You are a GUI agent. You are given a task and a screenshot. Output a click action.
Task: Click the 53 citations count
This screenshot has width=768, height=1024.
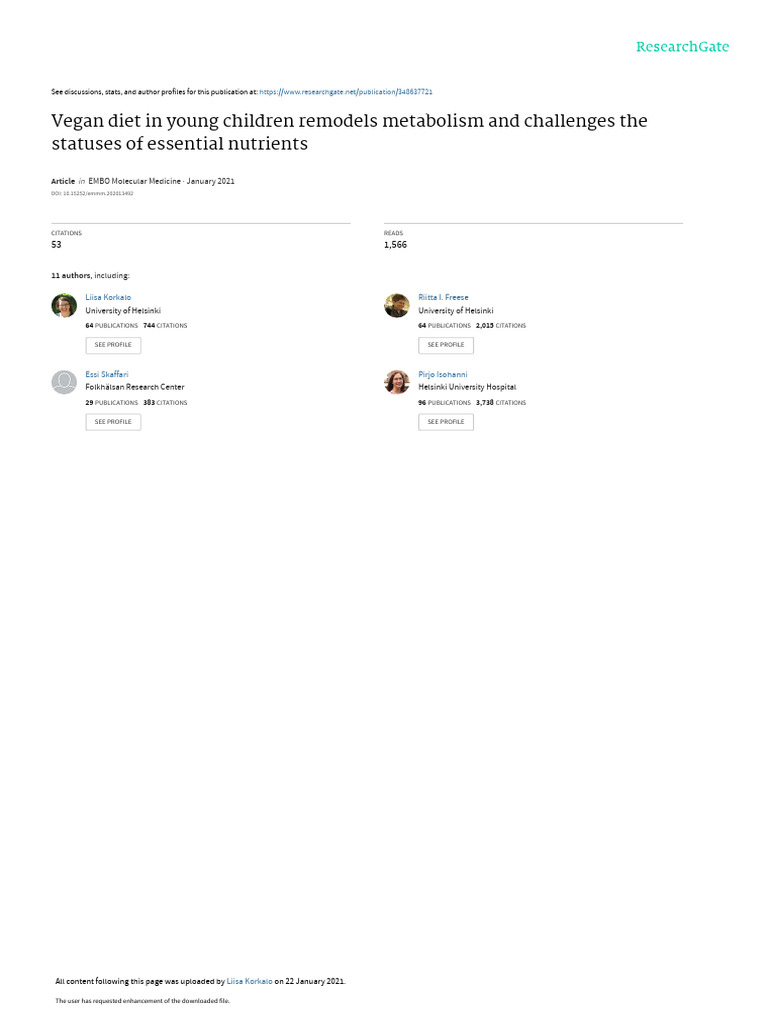pyautogui.click(x=57, y=244)
